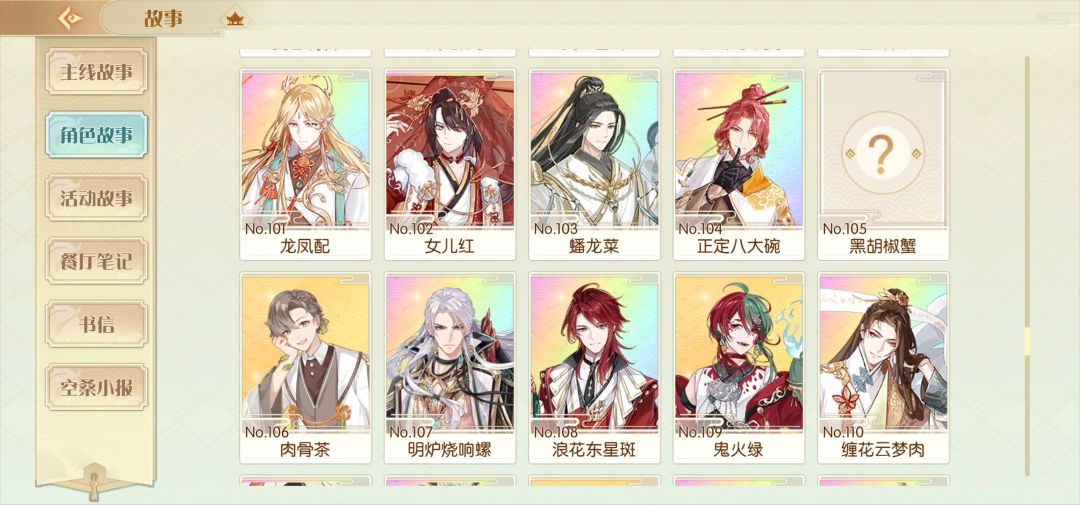Click the question mark locked card icon

[882, 152]
